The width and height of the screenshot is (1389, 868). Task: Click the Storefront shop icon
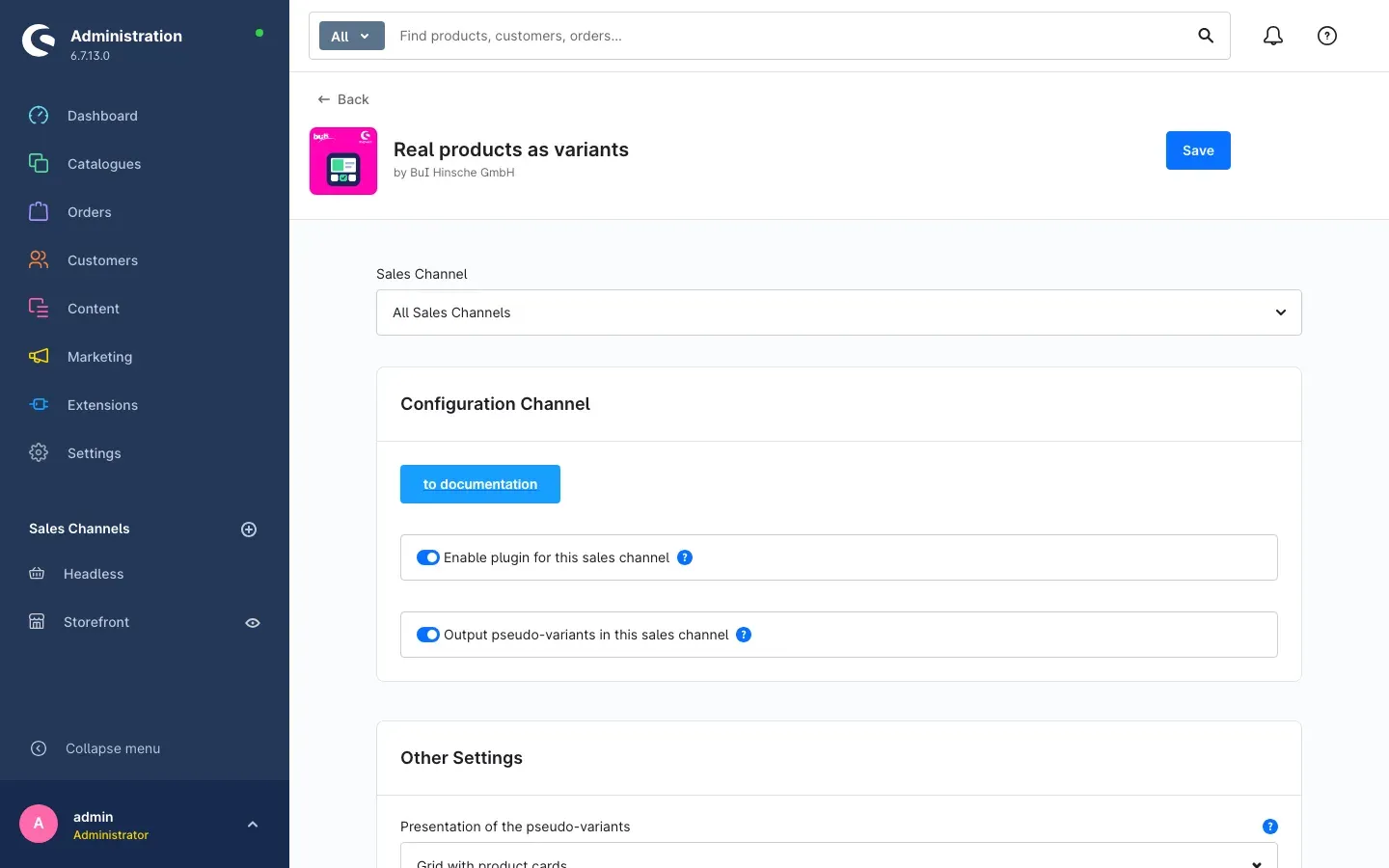click(x=37, y=622)
